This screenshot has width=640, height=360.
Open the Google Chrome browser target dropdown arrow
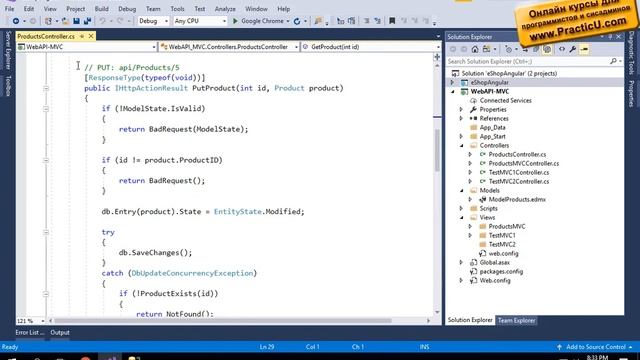point(288,21)
